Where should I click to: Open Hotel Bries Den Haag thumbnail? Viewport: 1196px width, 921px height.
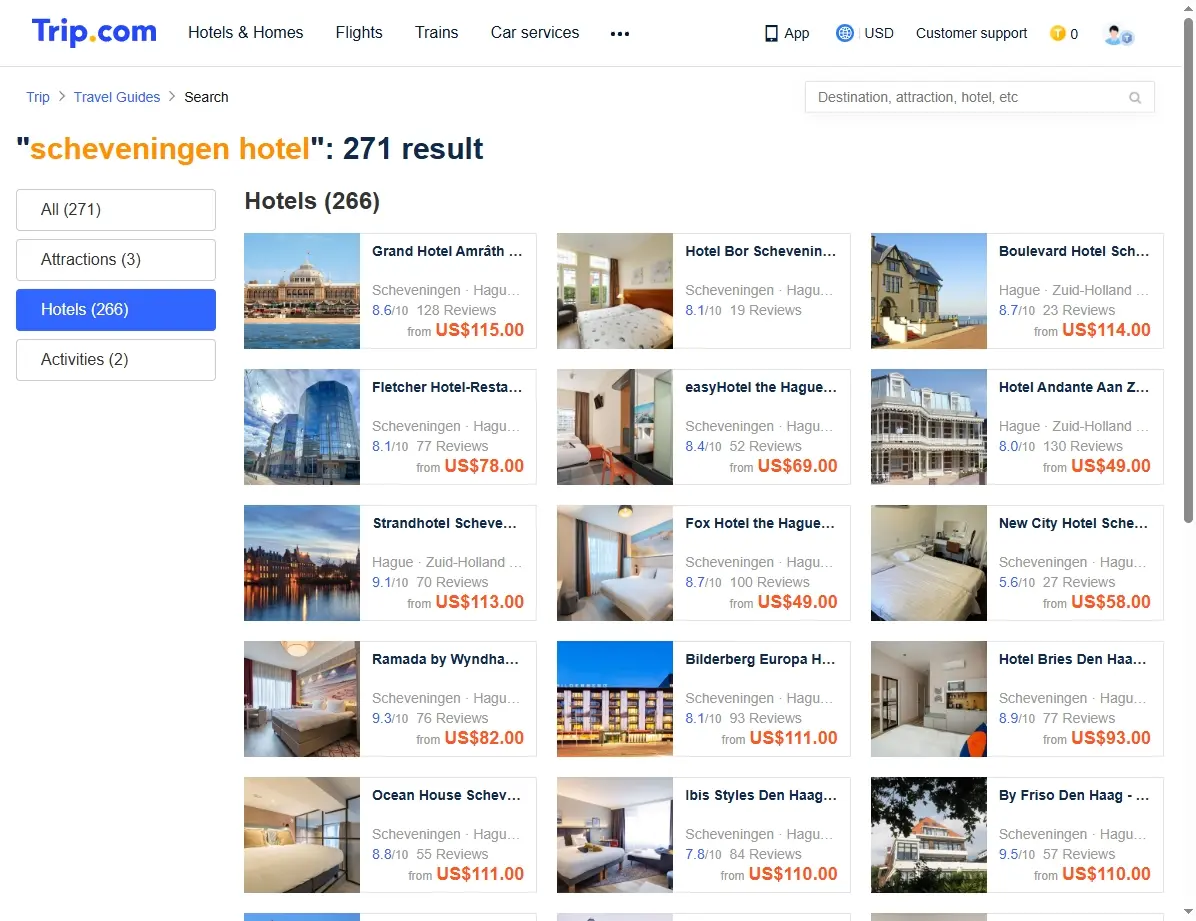coord(929,699)
